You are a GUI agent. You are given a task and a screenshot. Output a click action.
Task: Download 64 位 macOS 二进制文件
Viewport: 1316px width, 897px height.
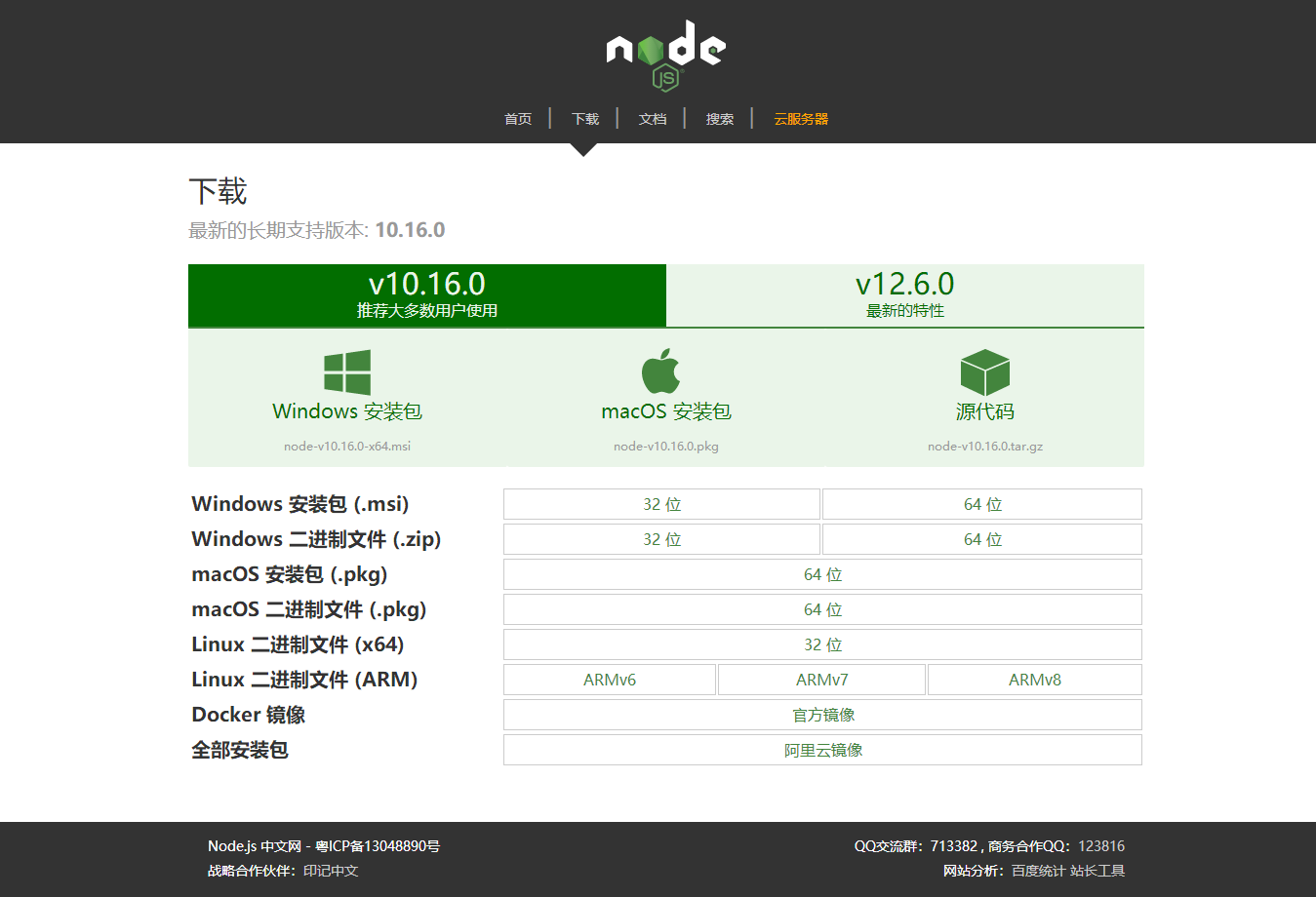tap(822, 609)
